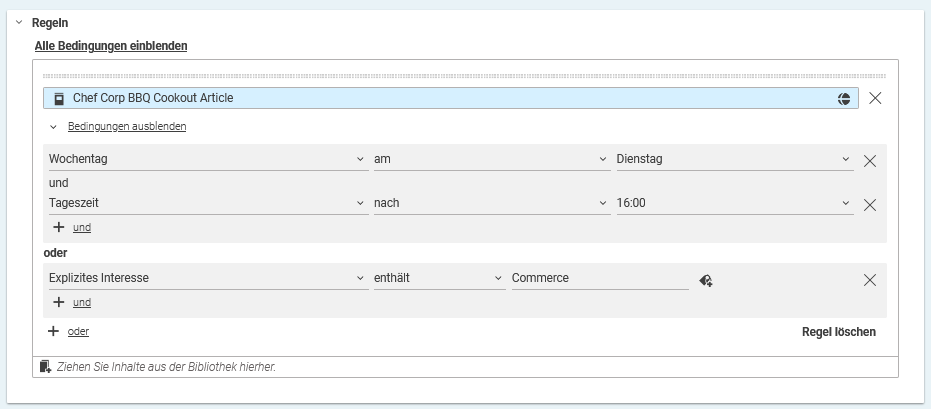
Task: Click the plus icon to add 'oder' condition
Action: pyautogui.click(x=54, y=331)
